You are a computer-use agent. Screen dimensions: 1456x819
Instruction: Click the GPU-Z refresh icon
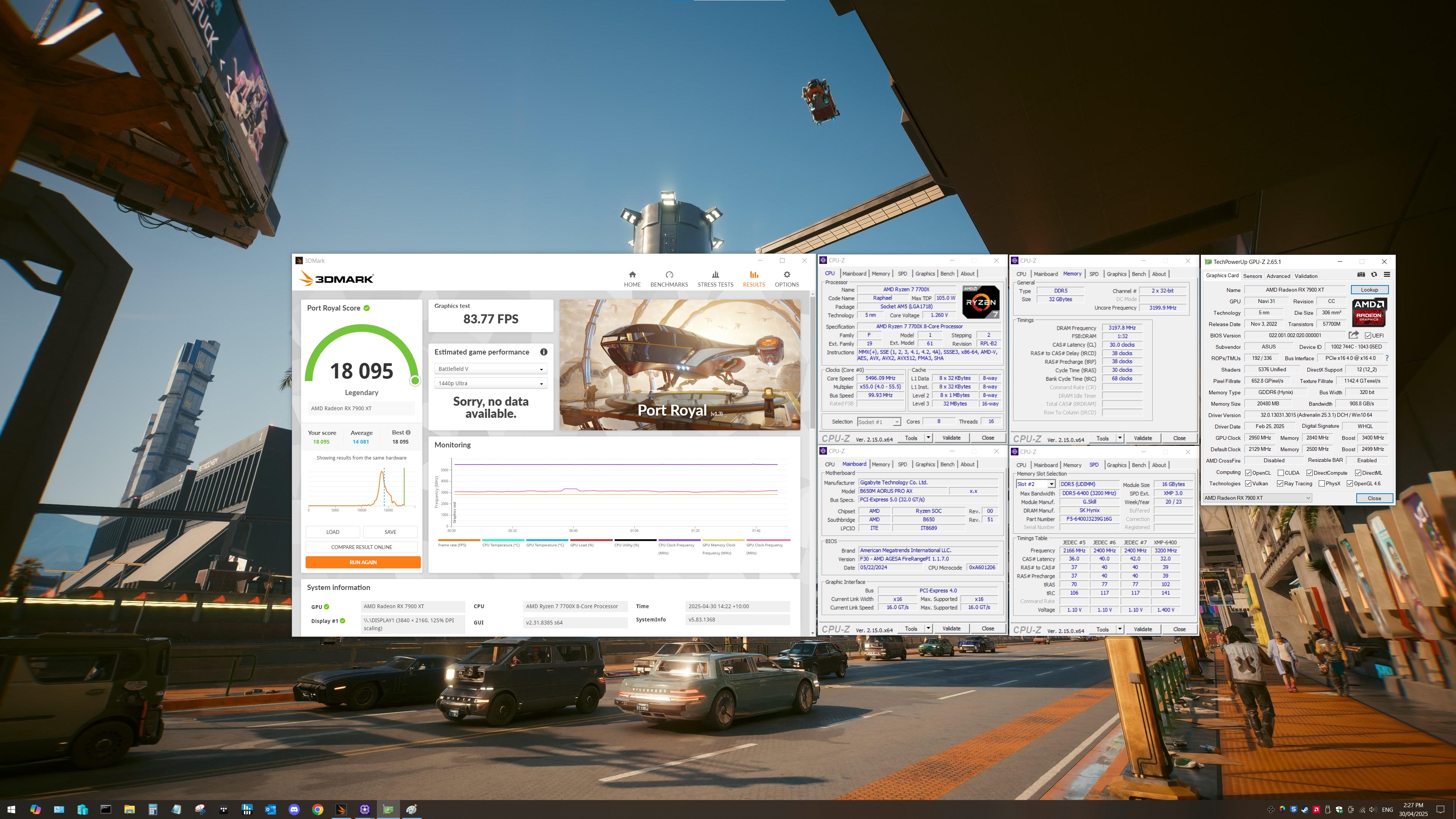coord(1374,275)
